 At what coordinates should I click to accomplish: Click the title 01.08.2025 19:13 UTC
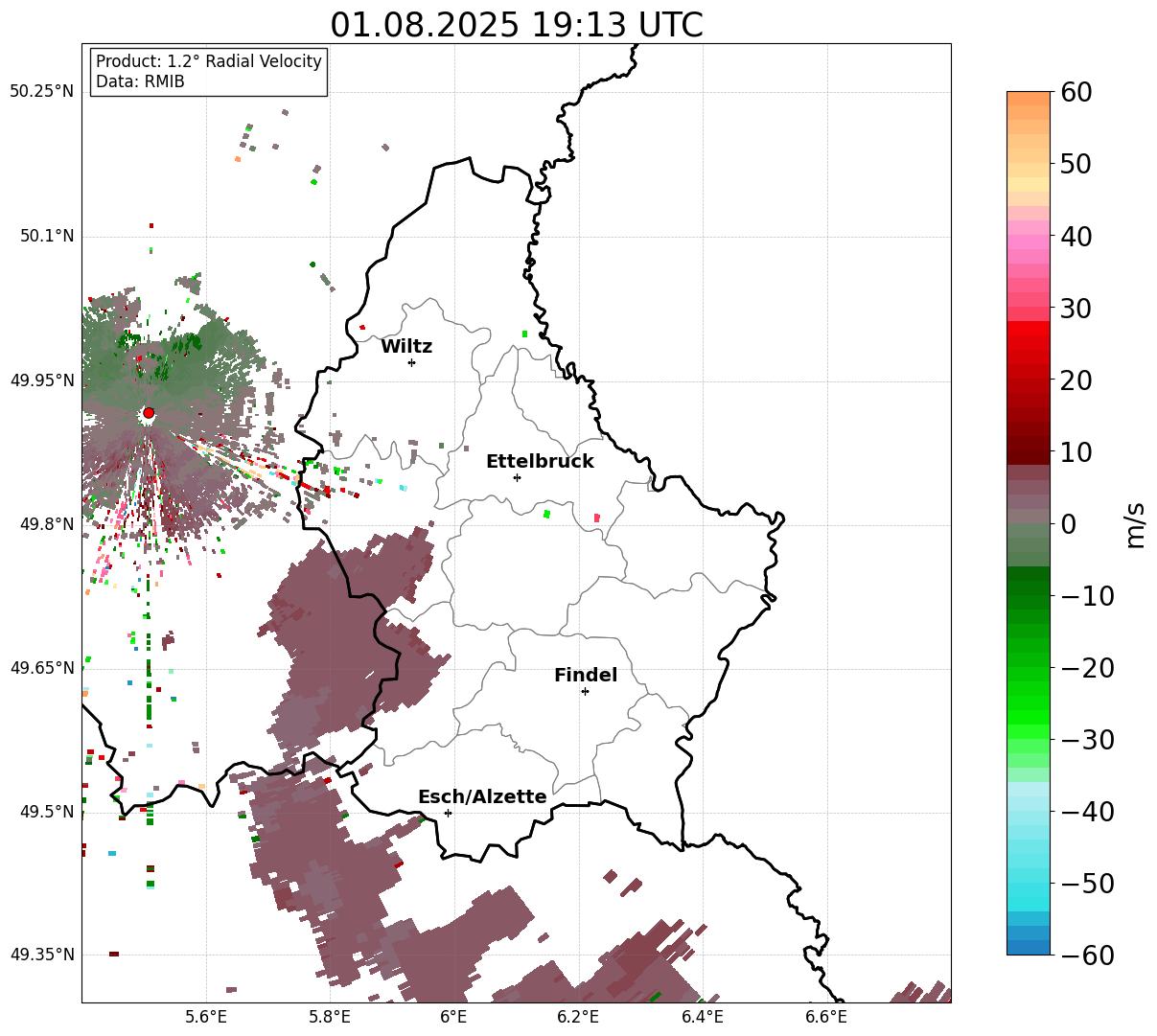[x=517, y=25]
